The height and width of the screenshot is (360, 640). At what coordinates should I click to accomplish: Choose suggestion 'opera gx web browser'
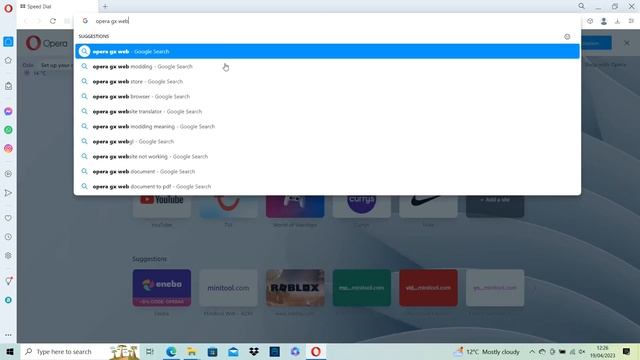click(327, 97)
